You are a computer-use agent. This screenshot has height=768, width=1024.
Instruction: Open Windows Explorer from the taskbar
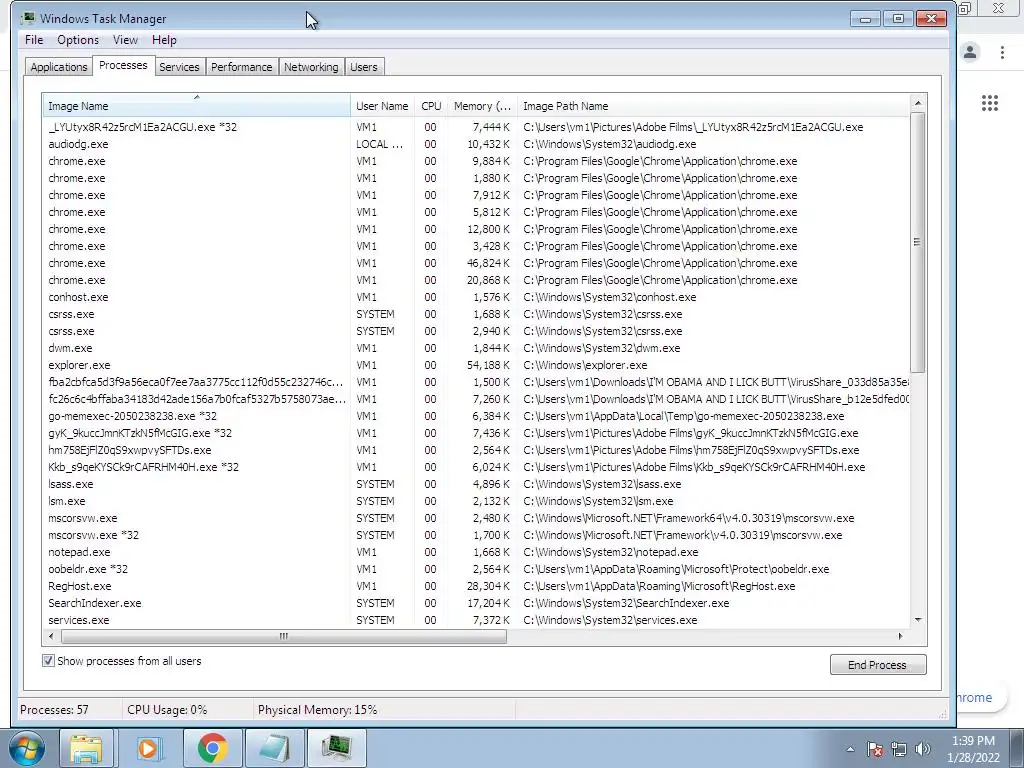click(x=86, y=748)
